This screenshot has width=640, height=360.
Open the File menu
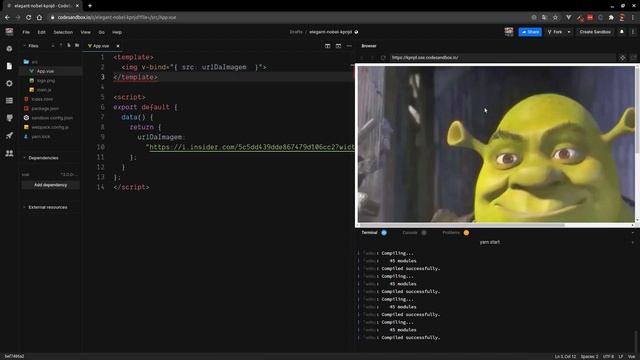click(26, 32)
